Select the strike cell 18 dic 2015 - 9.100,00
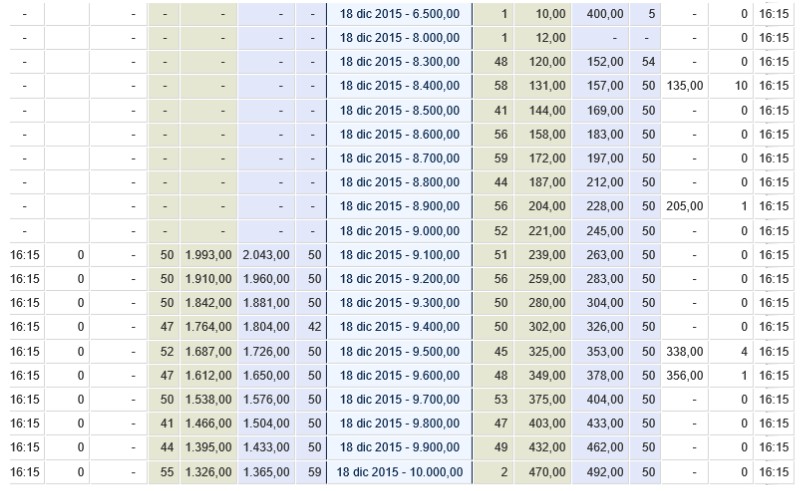The image size is (800, 491). click(x=399, y=255)
